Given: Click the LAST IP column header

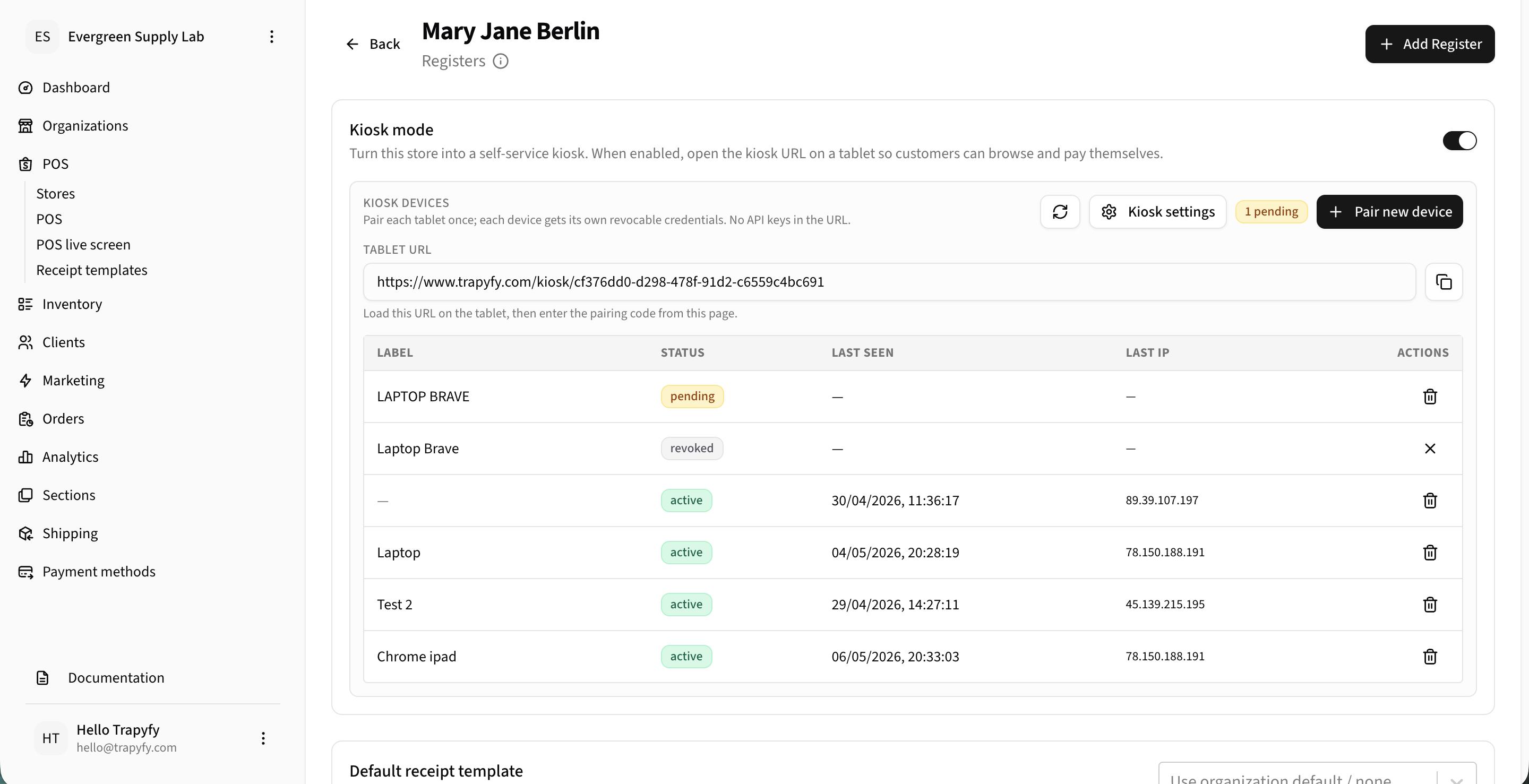Looking at the screenshot, I should click(x=1147, y=352).
